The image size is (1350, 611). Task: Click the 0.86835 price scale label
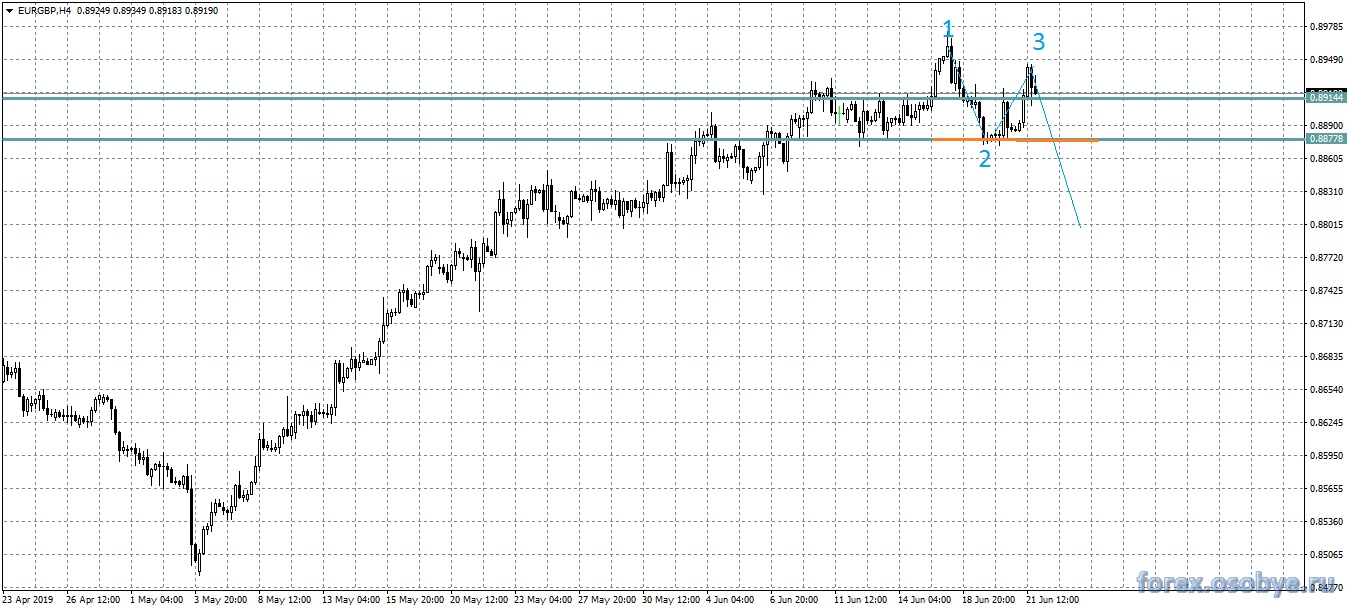click(1327, 357)
